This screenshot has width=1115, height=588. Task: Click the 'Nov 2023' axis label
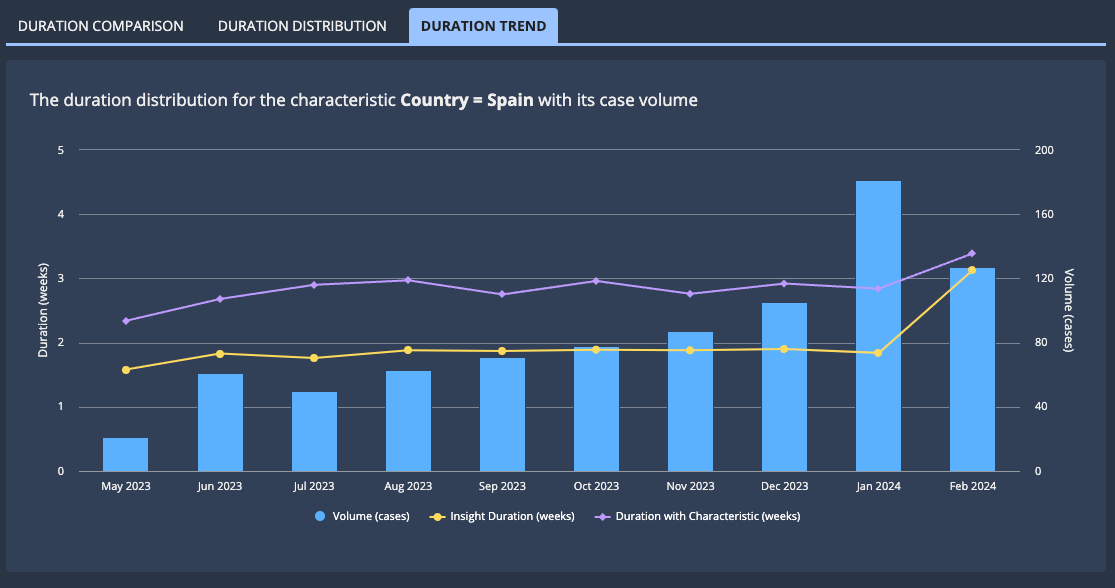tap(690, 486)
